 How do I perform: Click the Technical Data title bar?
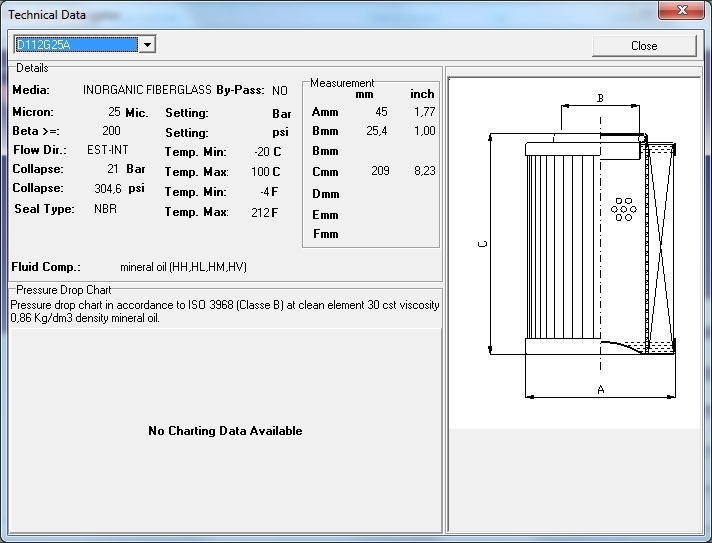pyautogui.click(x=300, y=14)
